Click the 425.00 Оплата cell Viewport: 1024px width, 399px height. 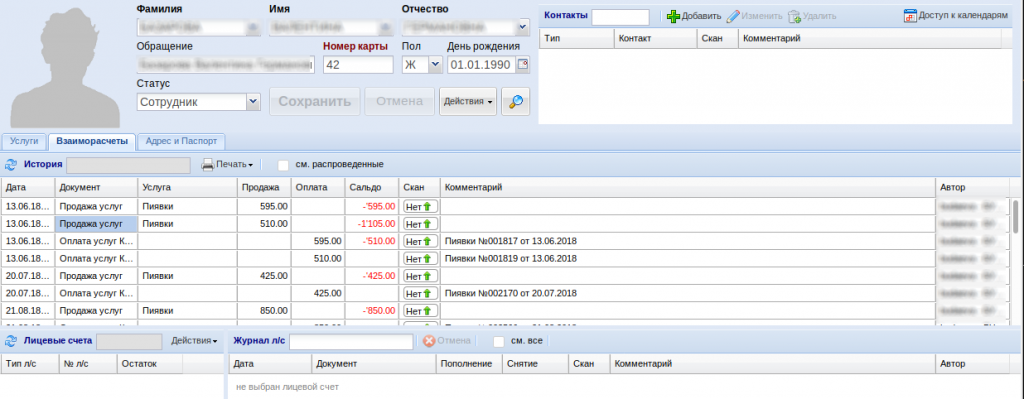pos(319,293)
